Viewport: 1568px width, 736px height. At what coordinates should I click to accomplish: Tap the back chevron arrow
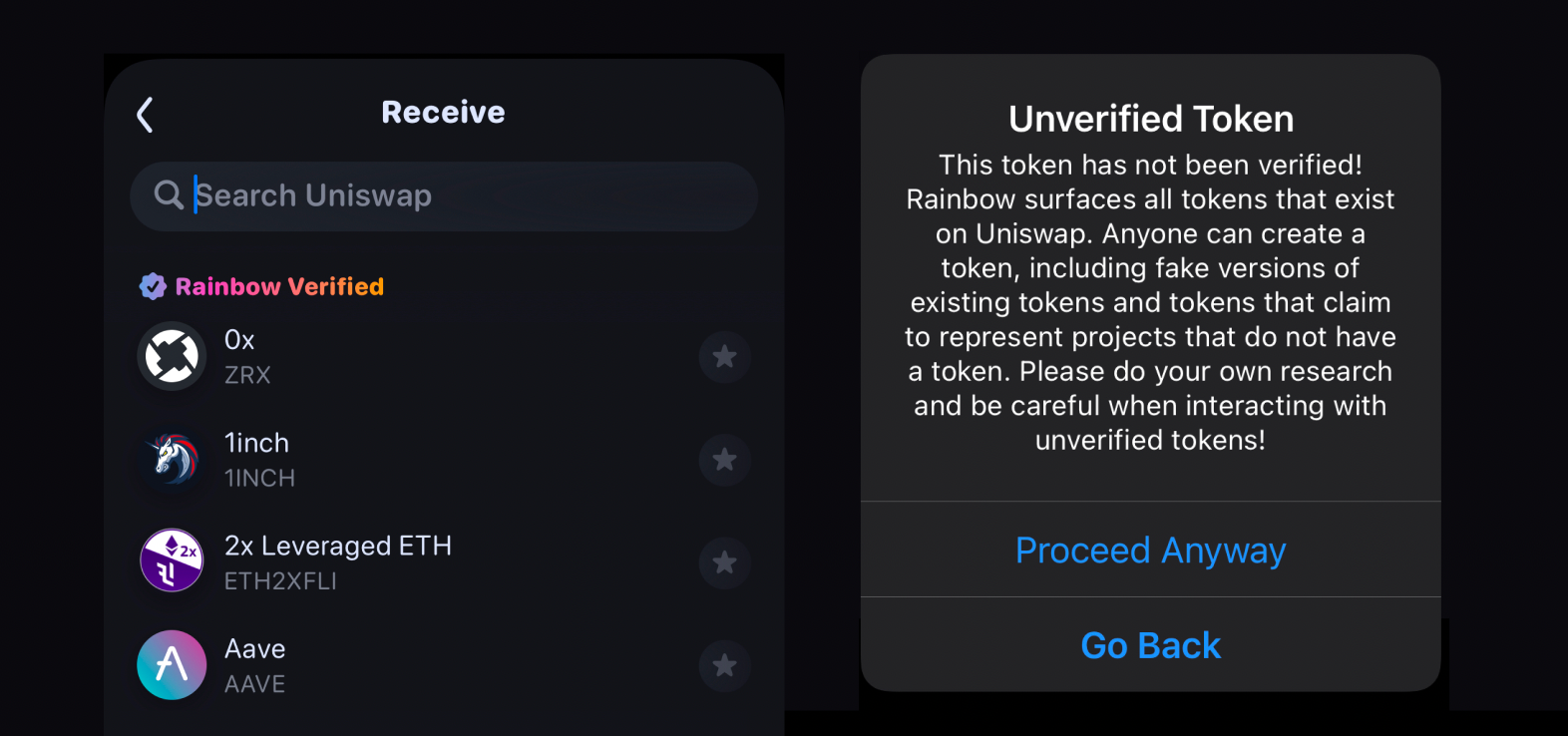(x=146, y=115)
